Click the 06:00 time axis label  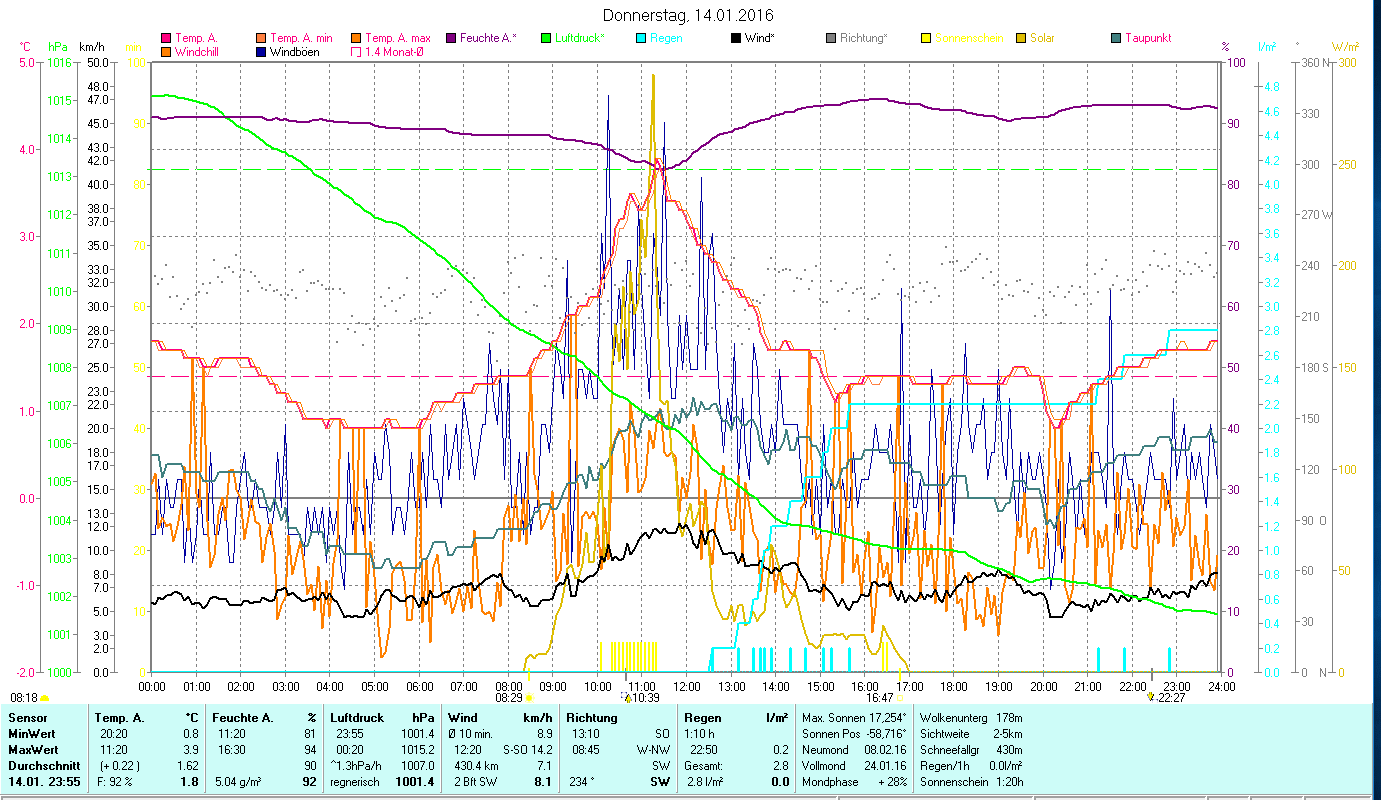pyautogui.click(x=419, y=686)
